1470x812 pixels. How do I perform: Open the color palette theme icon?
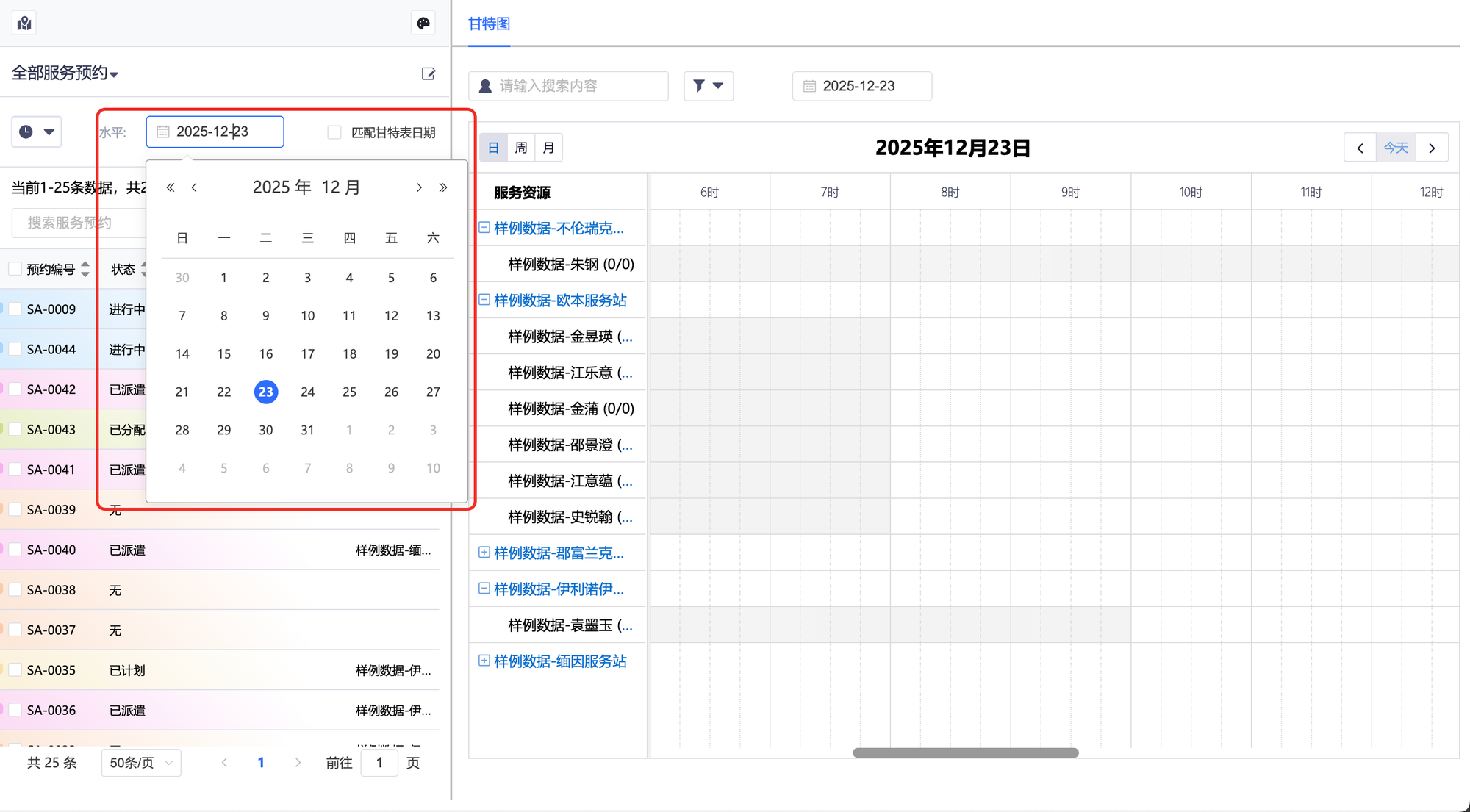tap(423, 23)
